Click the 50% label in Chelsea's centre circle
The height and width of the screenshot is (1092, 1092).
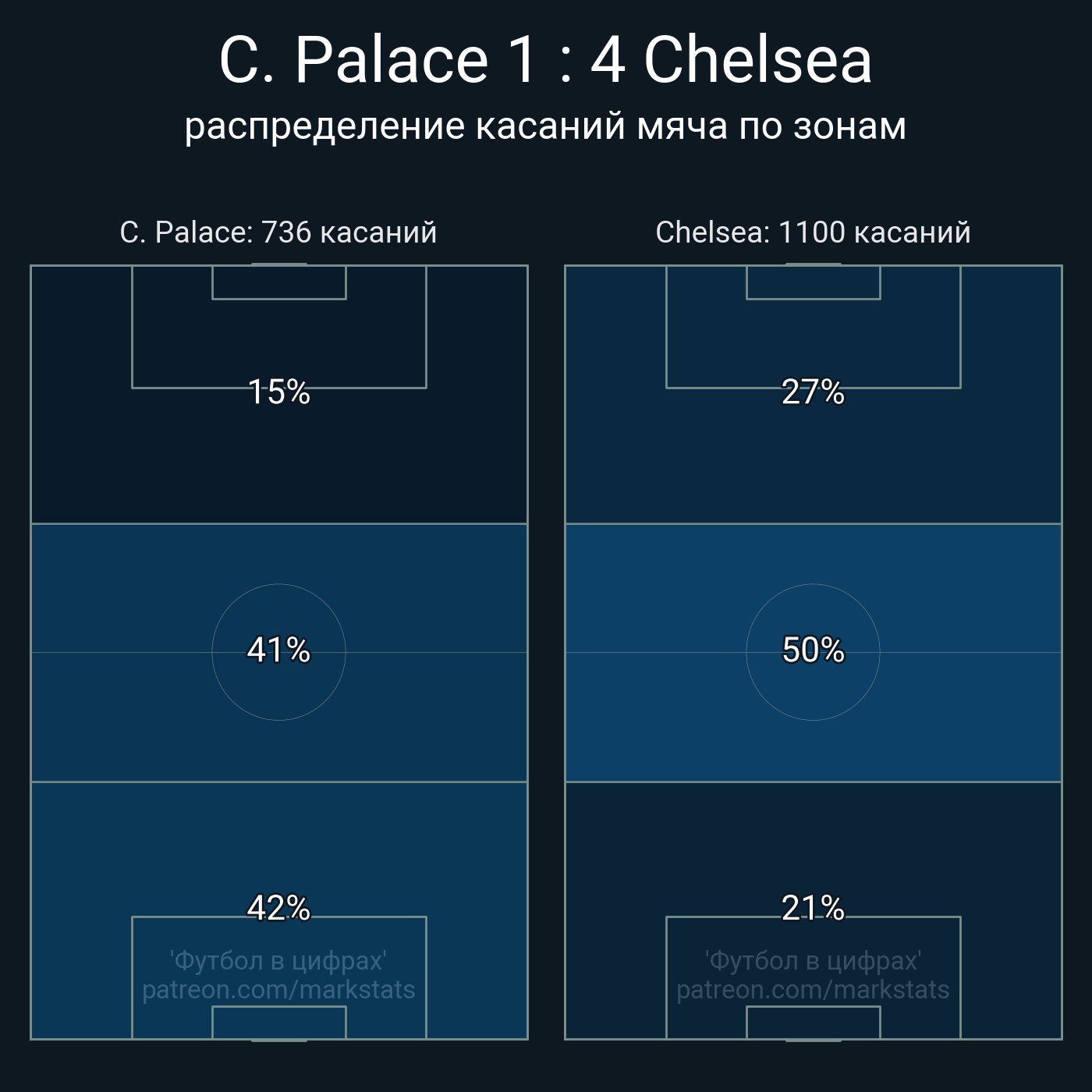pos(813,650)
